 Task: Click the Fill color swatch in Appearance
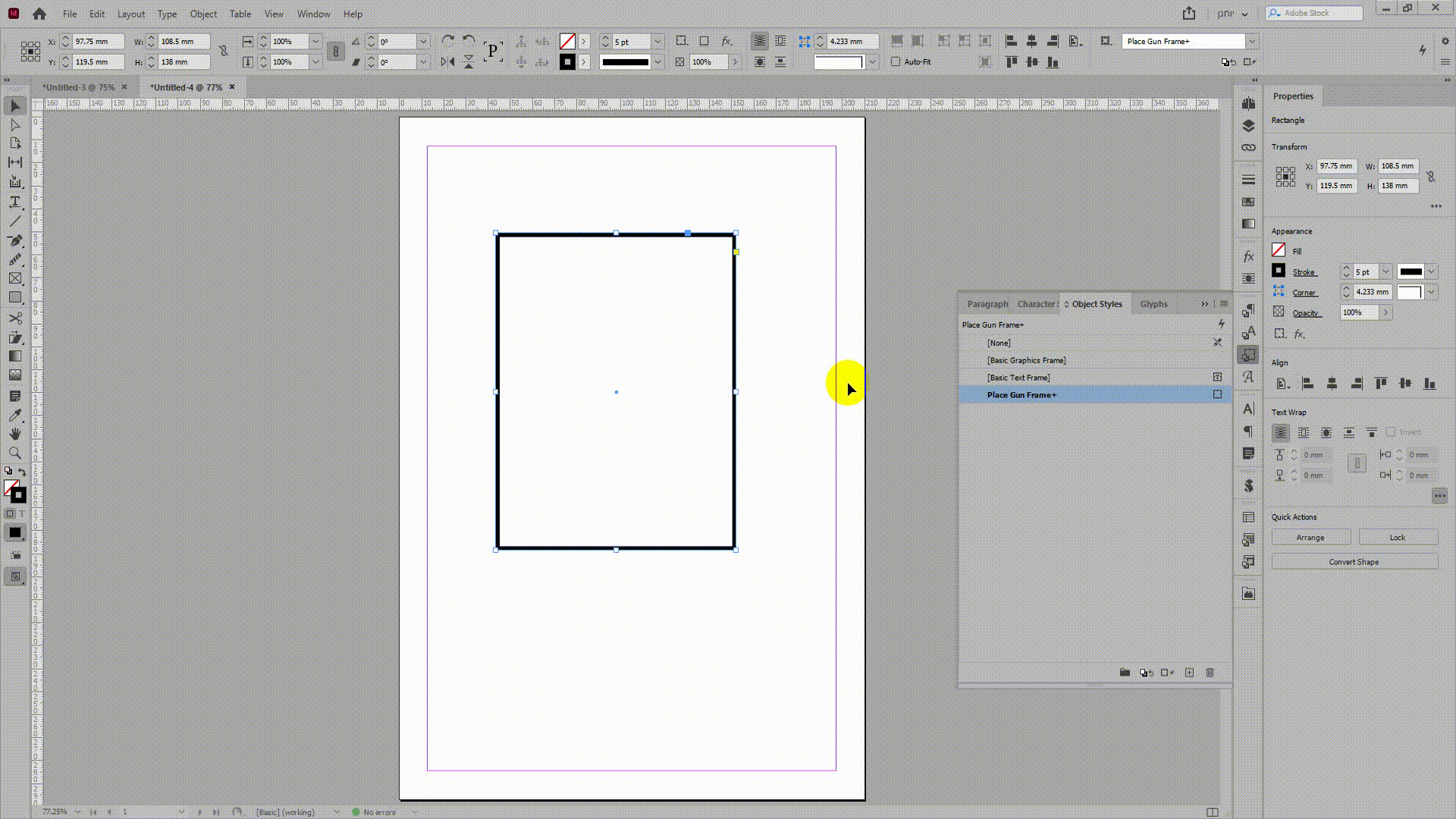click(1279, 250)
